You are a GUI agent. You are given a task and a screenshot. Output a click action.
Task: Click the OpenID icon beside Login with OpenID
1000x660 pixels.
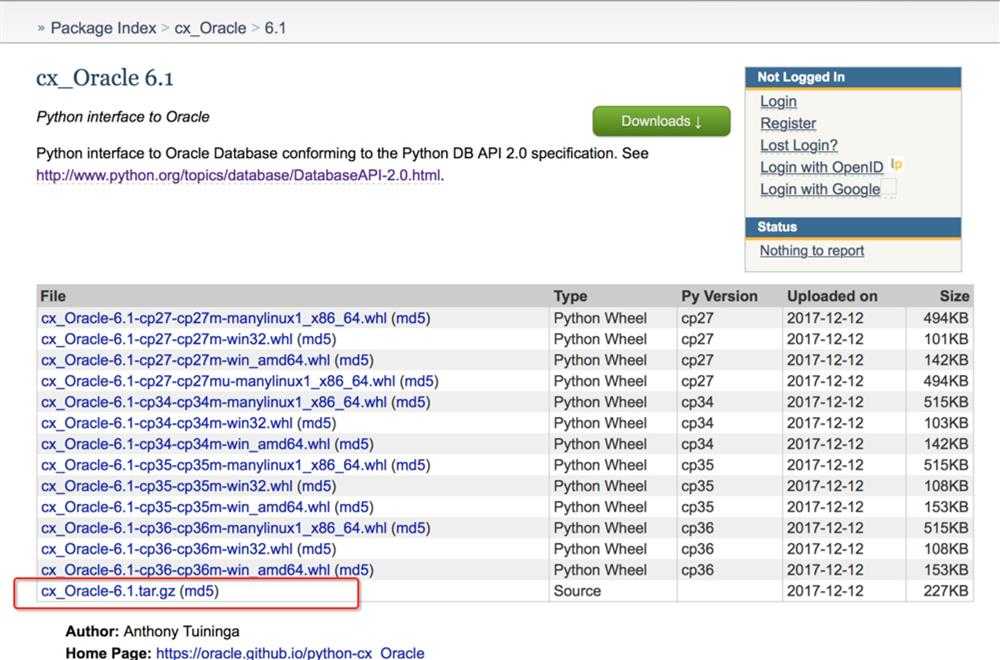point(896,165)
